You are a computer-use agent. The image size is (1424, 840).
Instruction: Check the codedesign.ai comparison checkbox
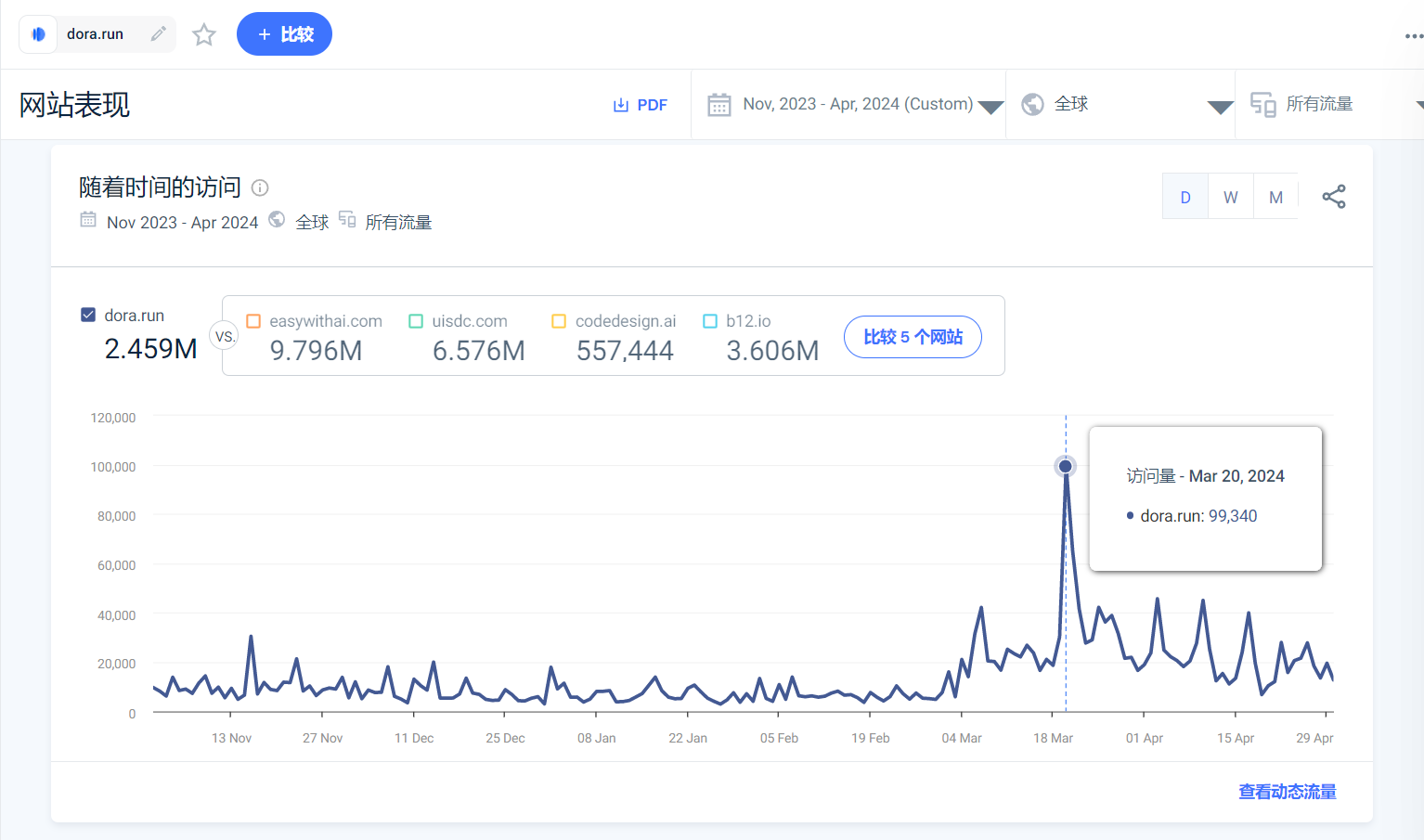[559, 321]
